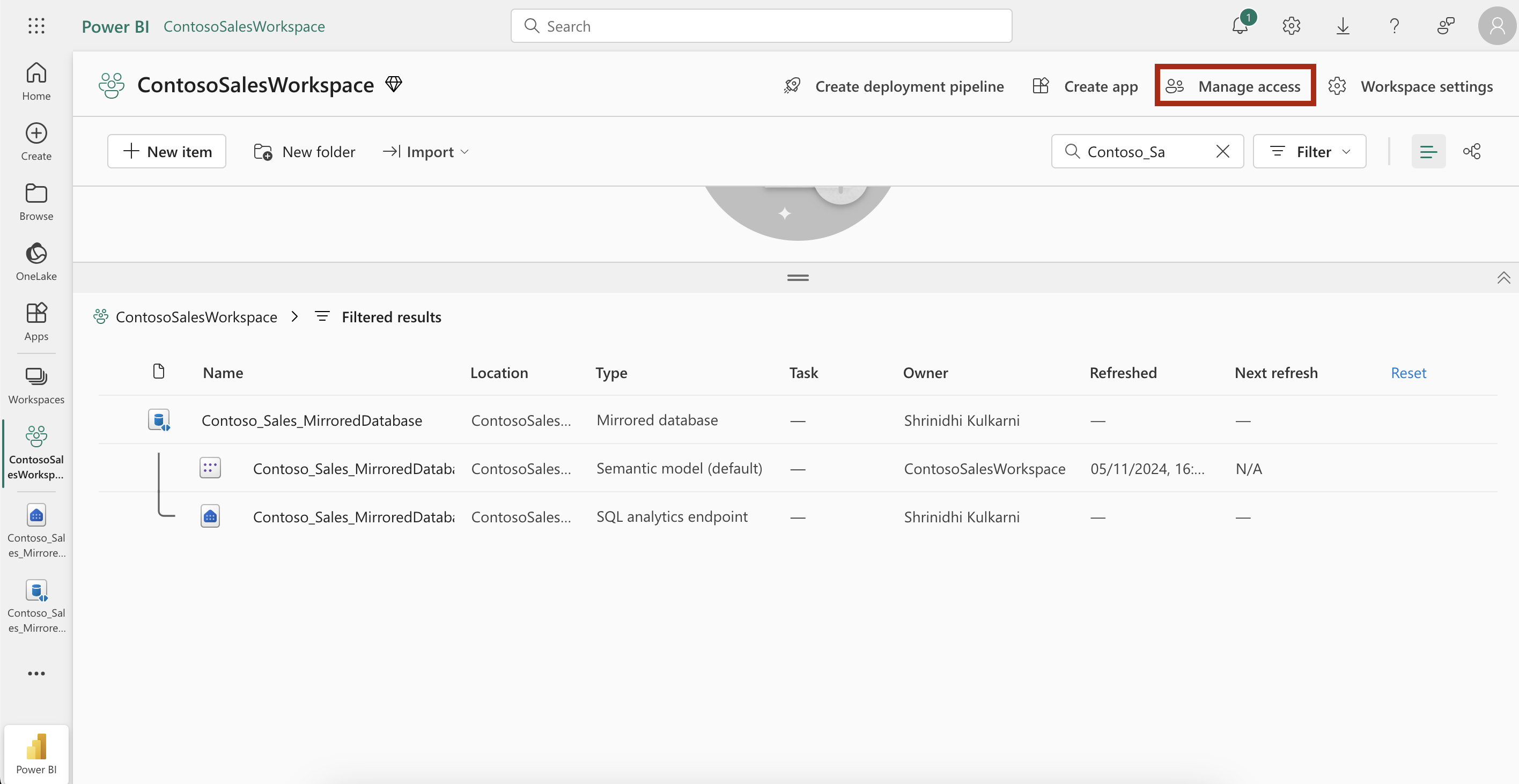Expand the Filter options dropdown
Screen dimensions: 1519x784
point(1310,151)
